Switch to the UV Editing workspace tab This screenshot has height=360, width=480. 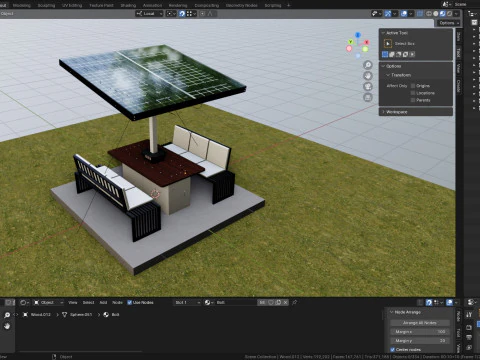72,5
